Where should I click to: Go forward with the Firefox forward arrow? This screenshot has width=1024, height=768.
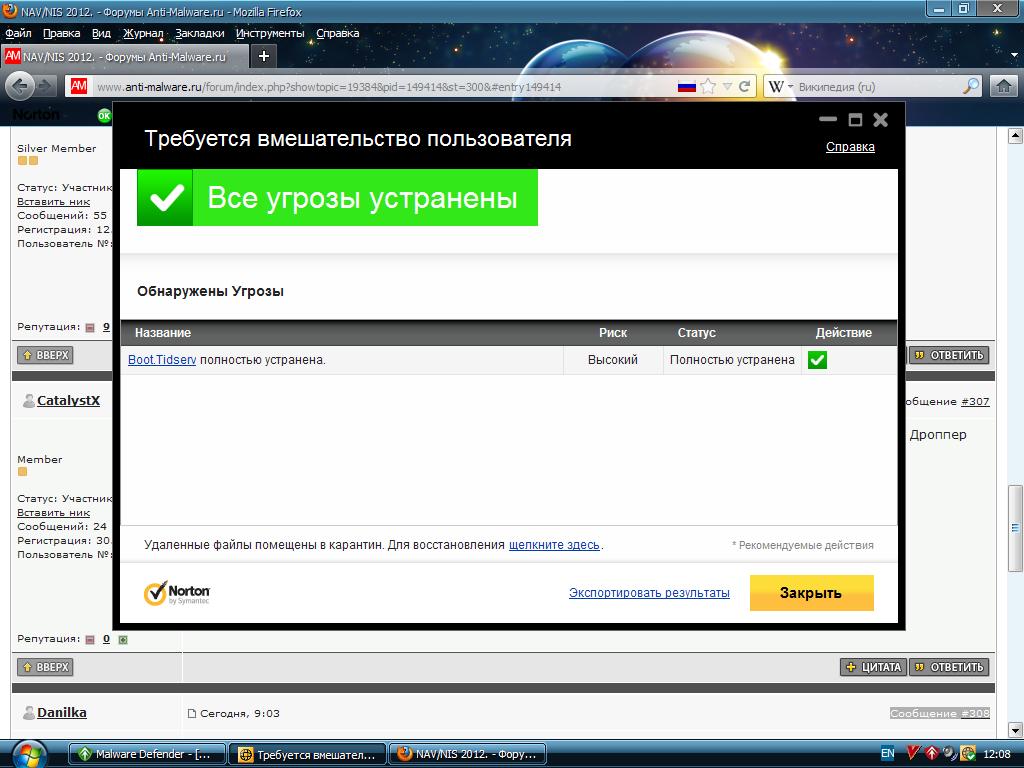click(x=45, y=86)
